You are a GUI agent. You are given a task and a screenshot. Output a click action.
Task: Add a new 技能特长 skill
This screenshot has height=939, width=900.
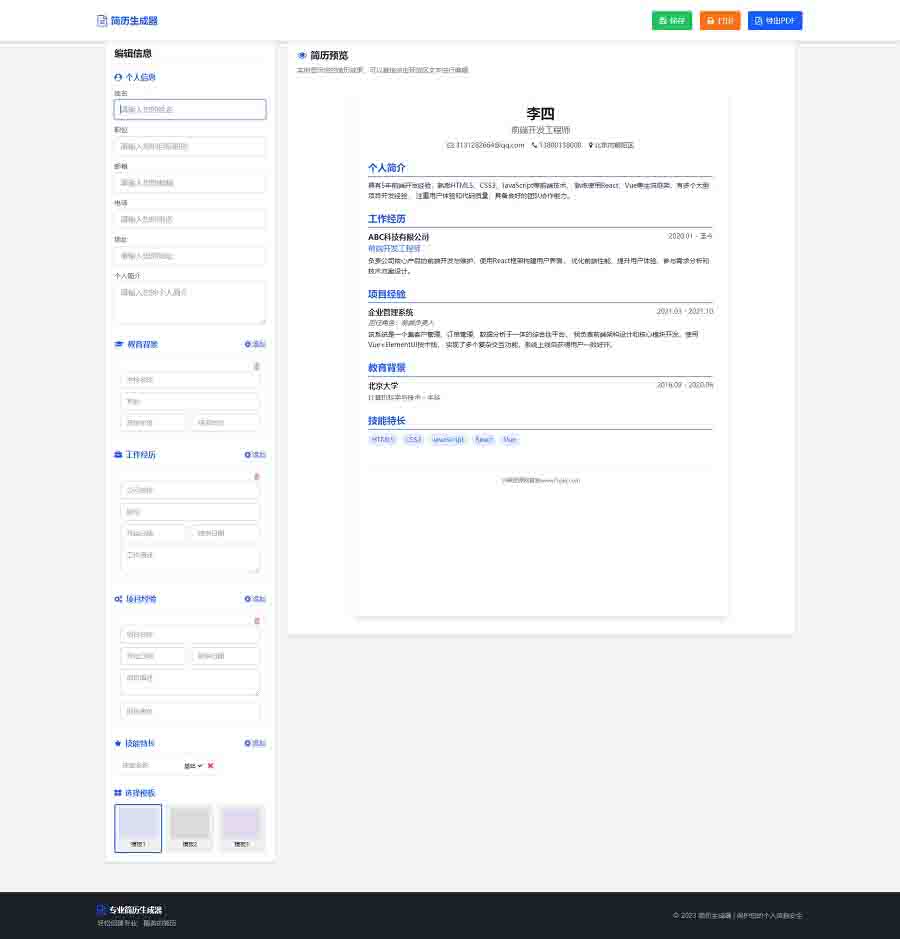point(255,744)
